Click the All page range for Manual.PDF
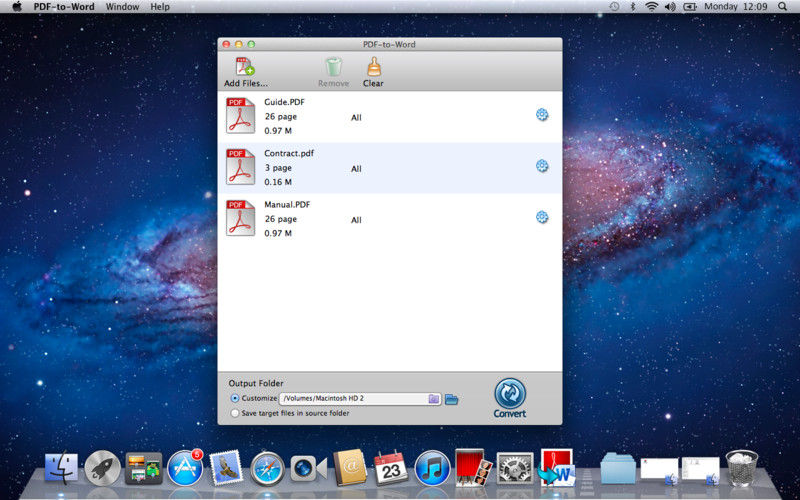This screenshot has width=800, height=500. pos(356,220)
